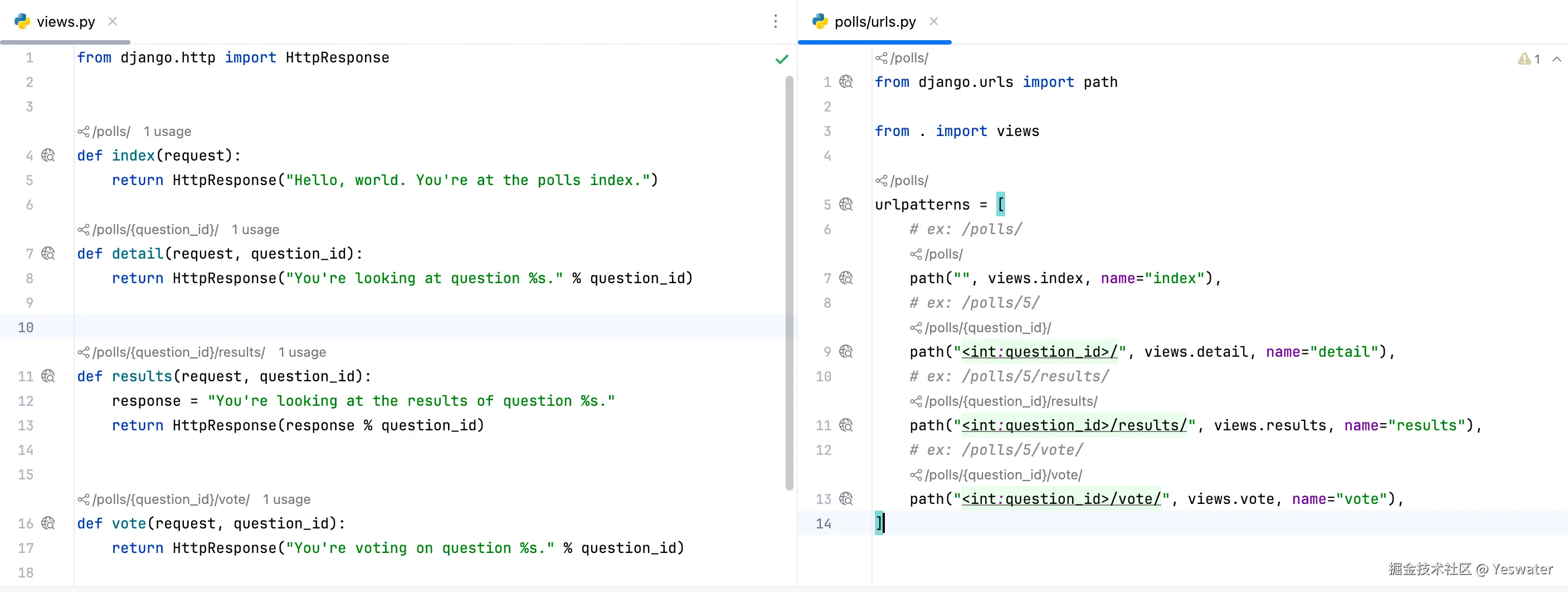Click the gutter globe icon beside def index

[48, 156]
